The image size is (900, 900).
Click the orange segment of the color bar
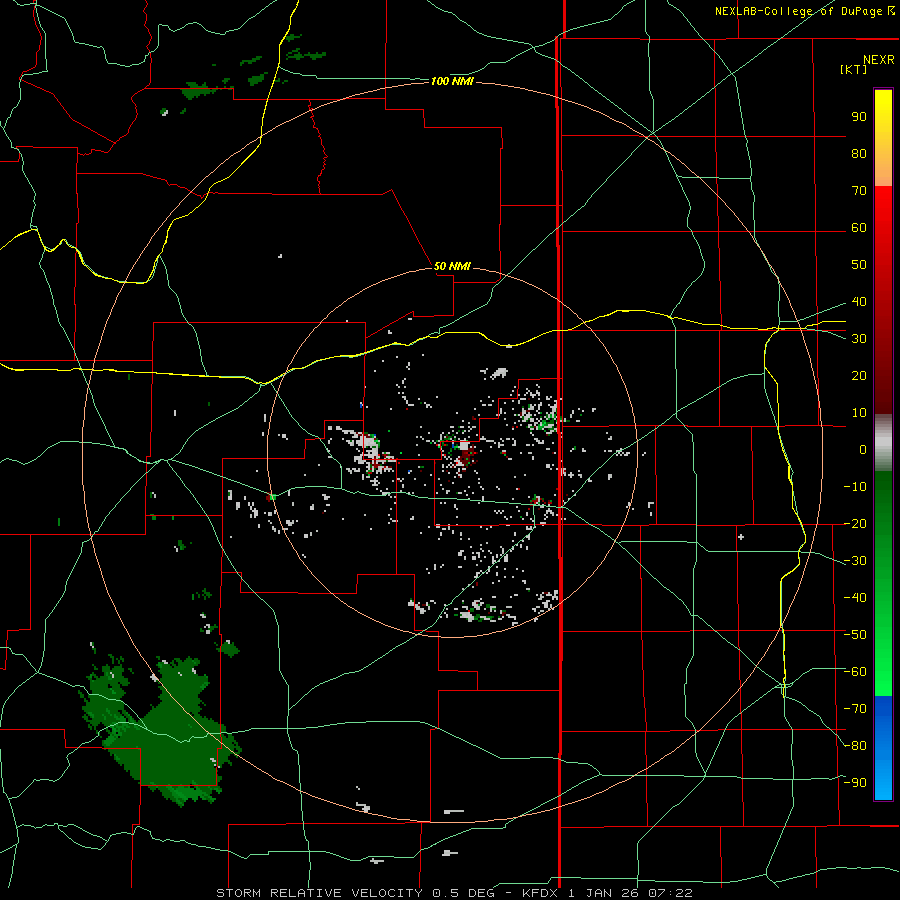(883, 166)
